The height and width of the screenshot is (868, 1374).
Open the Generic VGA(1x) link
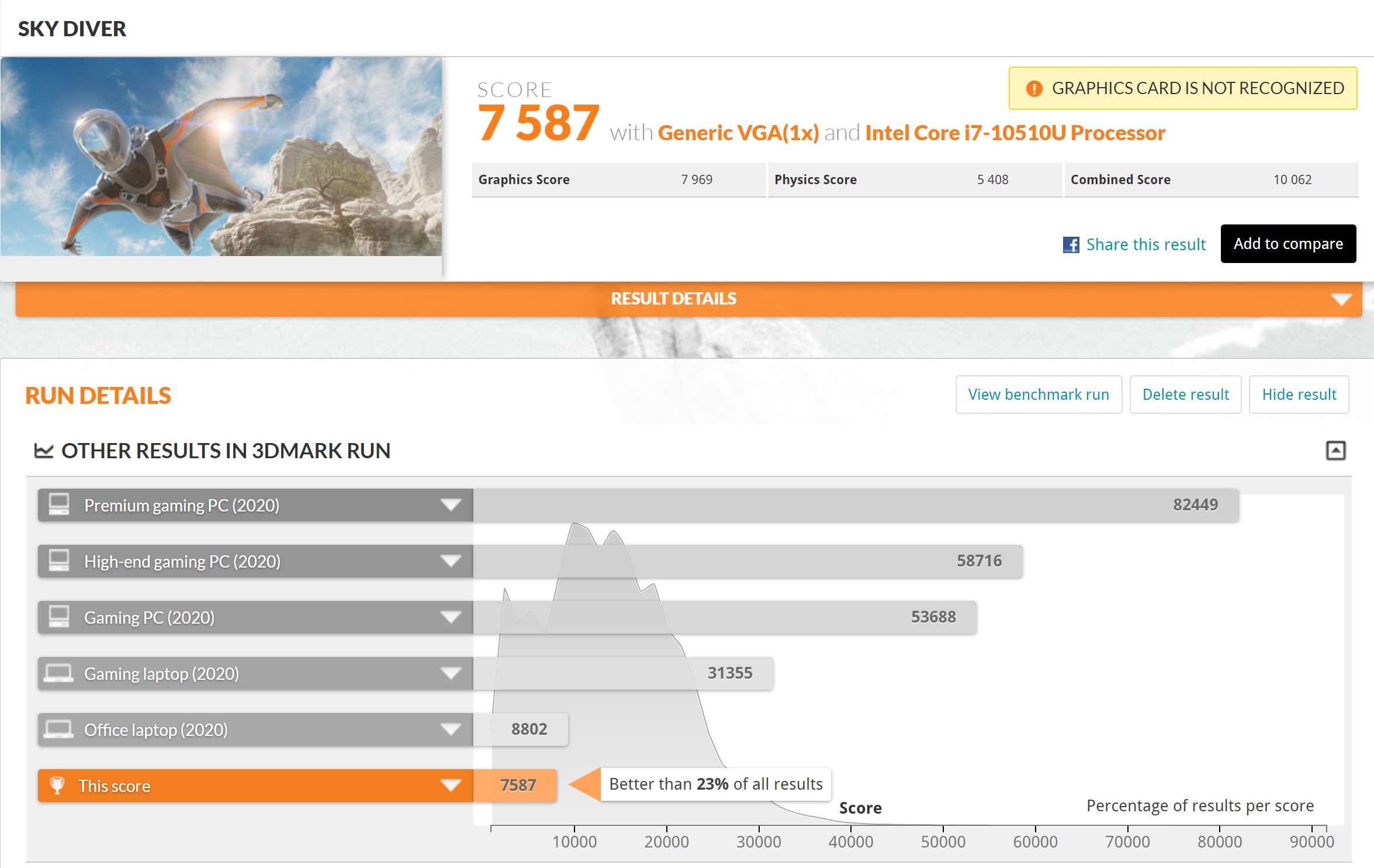click(x=738, y=133)
